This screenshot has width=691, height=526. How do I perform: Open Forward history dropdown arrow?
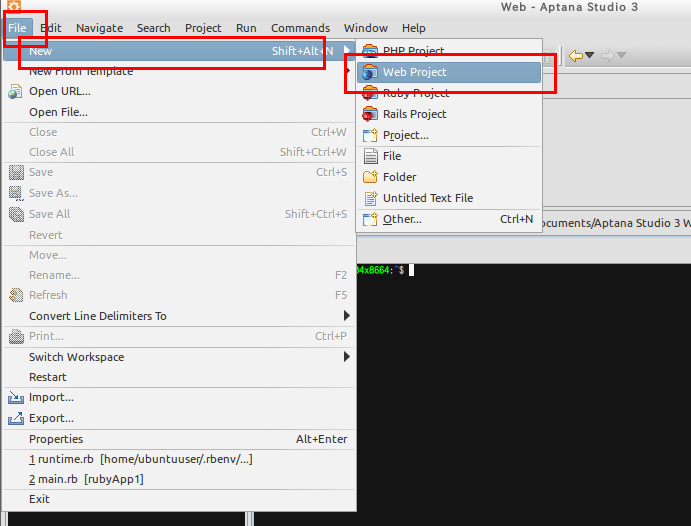pos(621,56)
